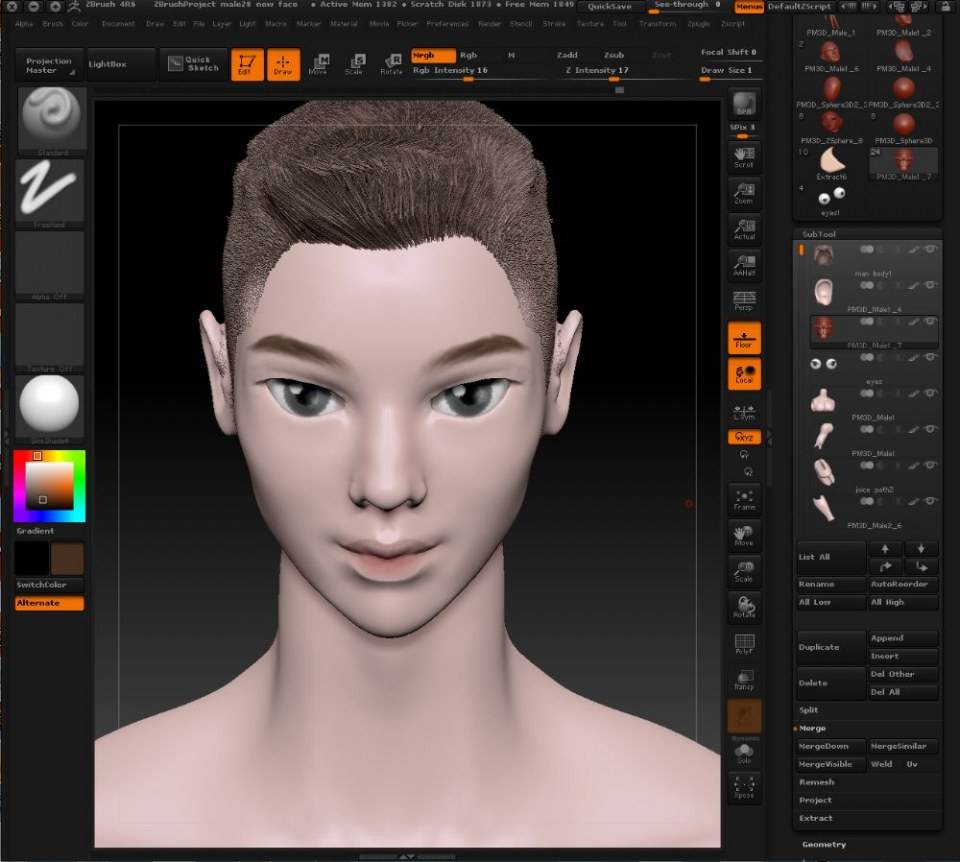Click the Scale view icon in right shelf
This screenshot has width=960, height=862.
click(744, 571)
